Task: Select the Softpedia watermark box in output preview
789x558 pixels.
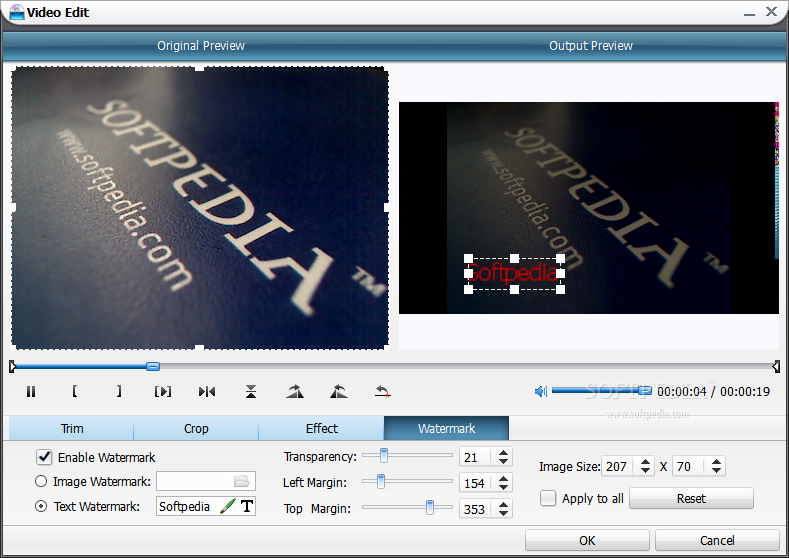Action: point(514,274)
